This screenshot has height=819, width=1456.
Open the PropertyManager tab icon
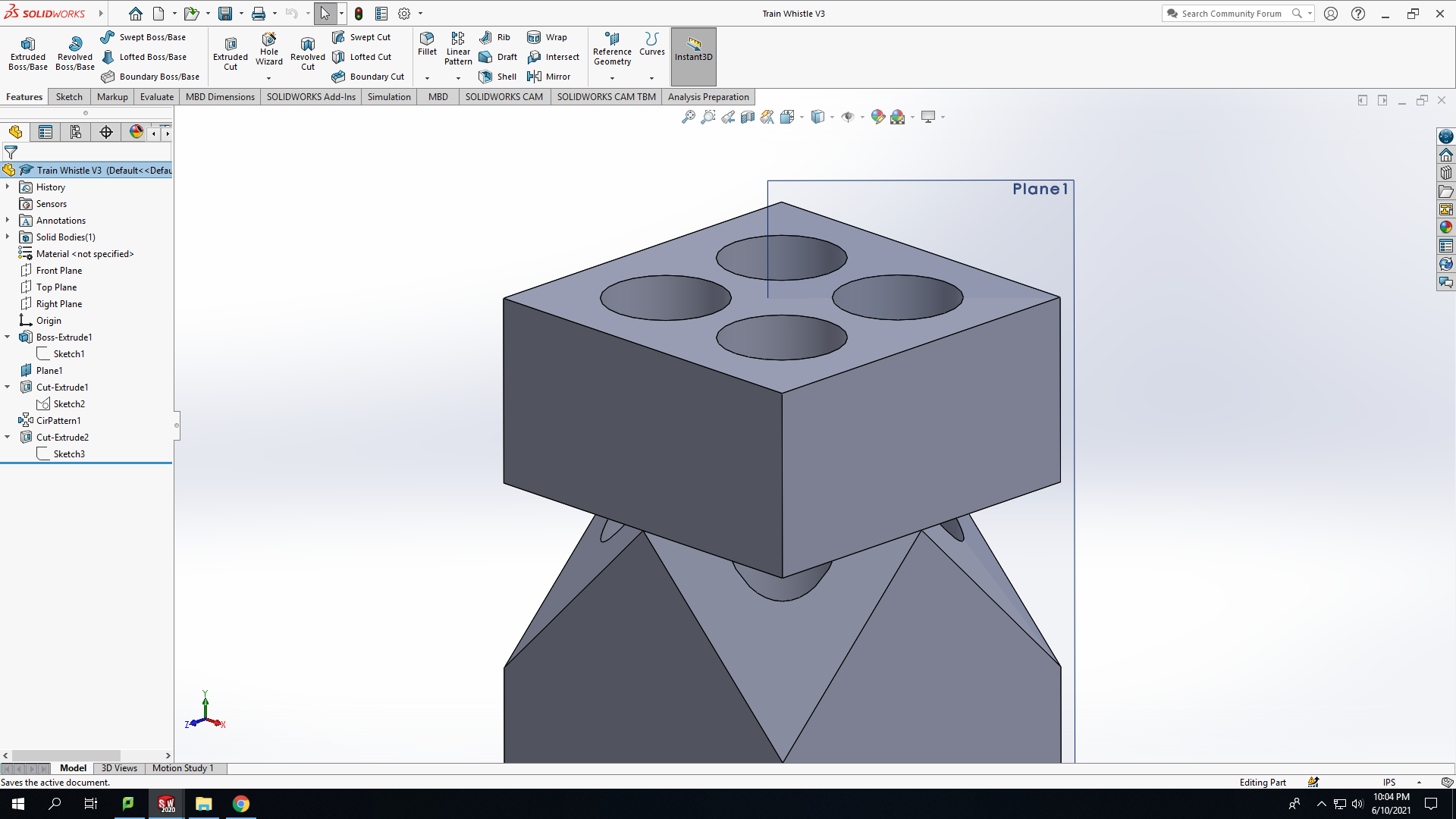pos(45,132)
